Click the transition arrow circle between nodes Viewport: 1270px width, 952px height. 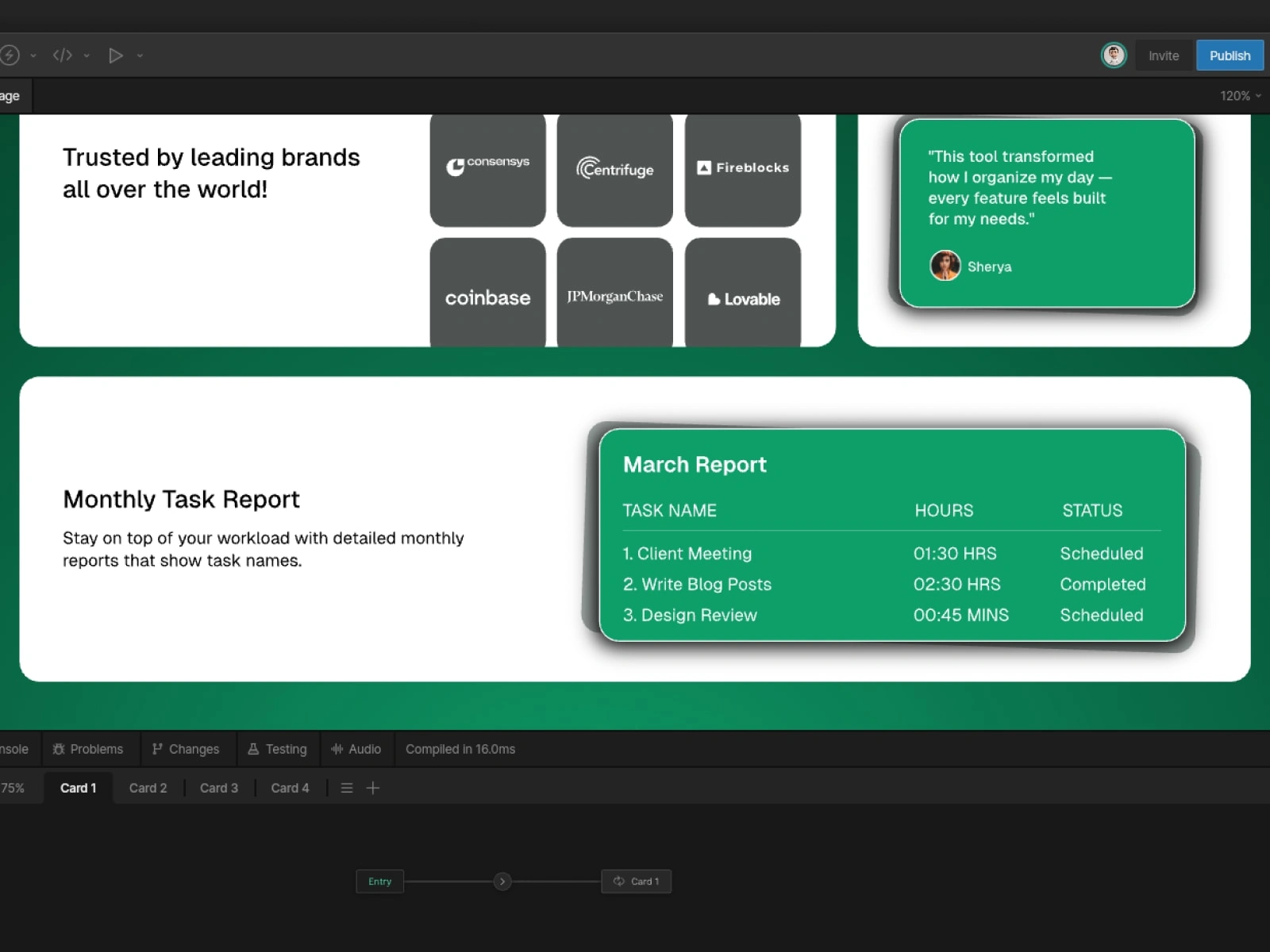pyautogui.click(x=502, y=881)
